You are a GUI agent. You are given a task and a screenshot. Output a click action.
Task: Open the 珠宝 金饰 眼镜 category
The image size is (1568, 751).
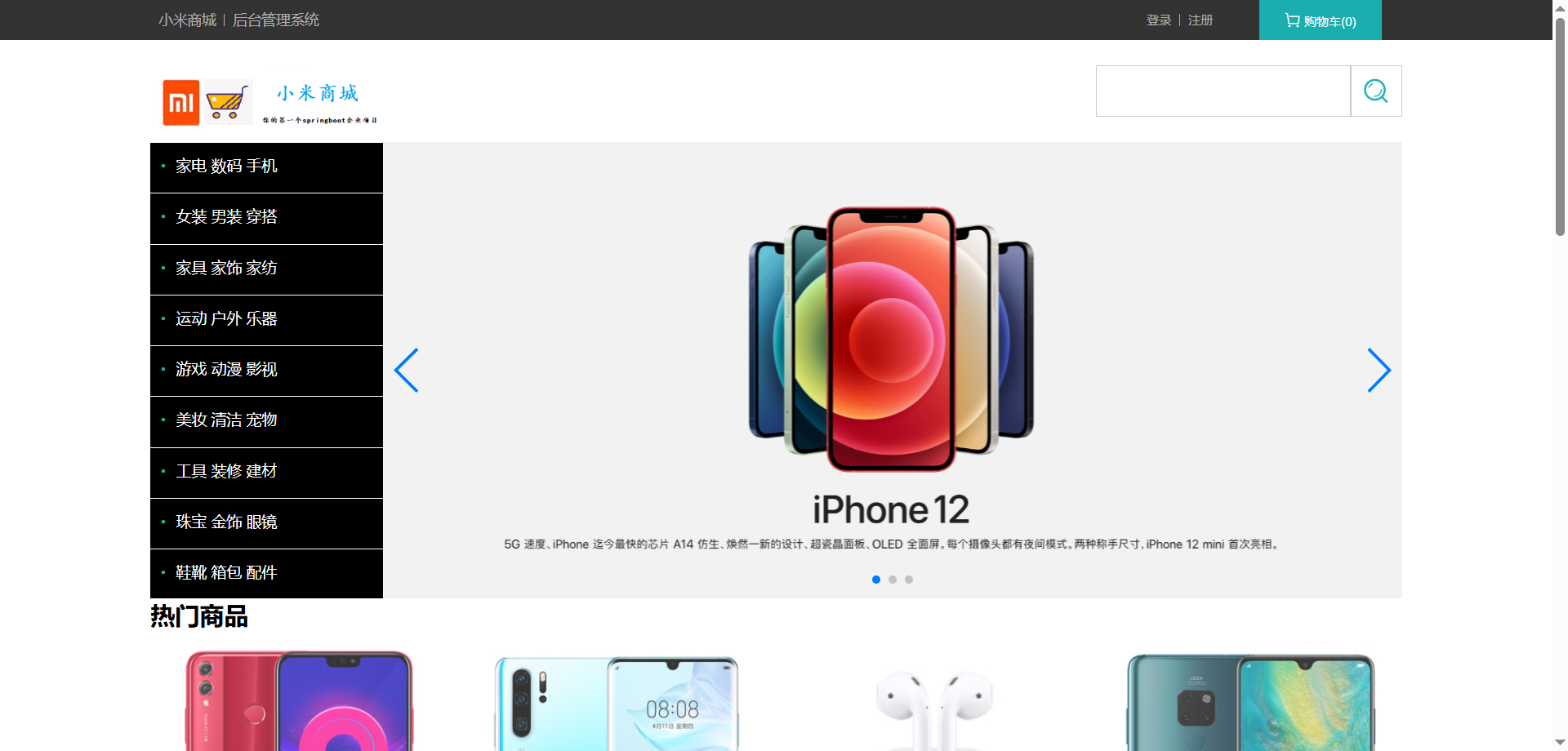point(266,523)
